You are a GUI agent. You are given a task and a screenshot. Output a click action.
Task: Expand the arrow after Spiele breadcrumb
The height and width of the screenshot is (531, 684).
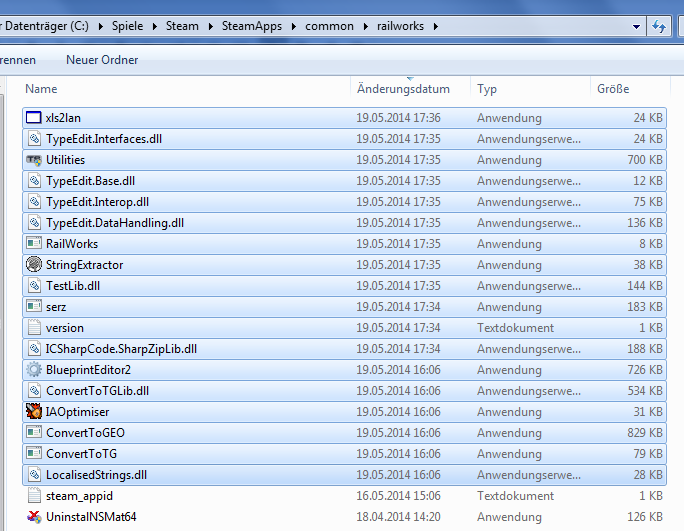pyautogui.click(x=155, y=27)
